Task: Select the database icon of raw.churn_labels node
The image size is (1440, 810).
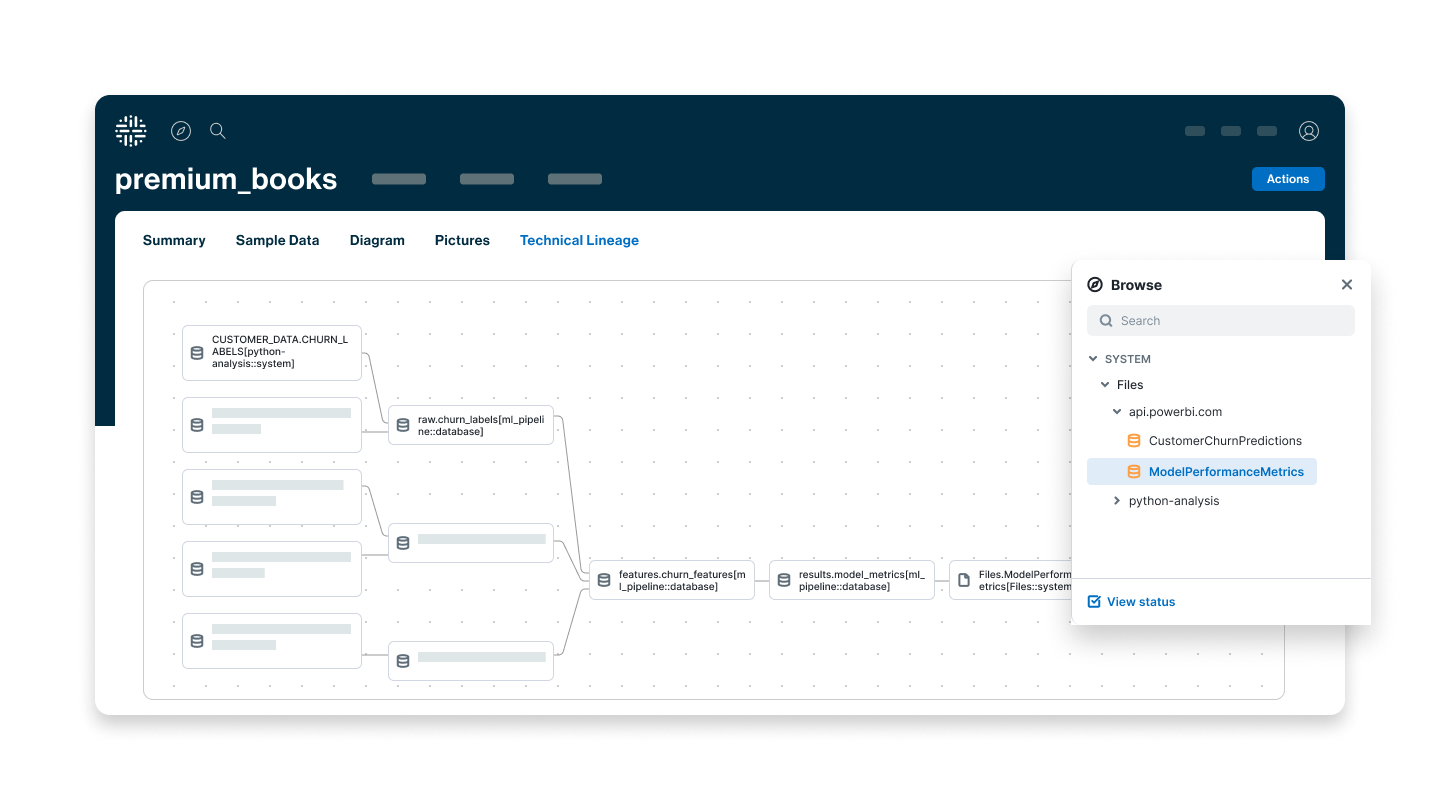Action: pyautogui.click(x=403, y=425)
